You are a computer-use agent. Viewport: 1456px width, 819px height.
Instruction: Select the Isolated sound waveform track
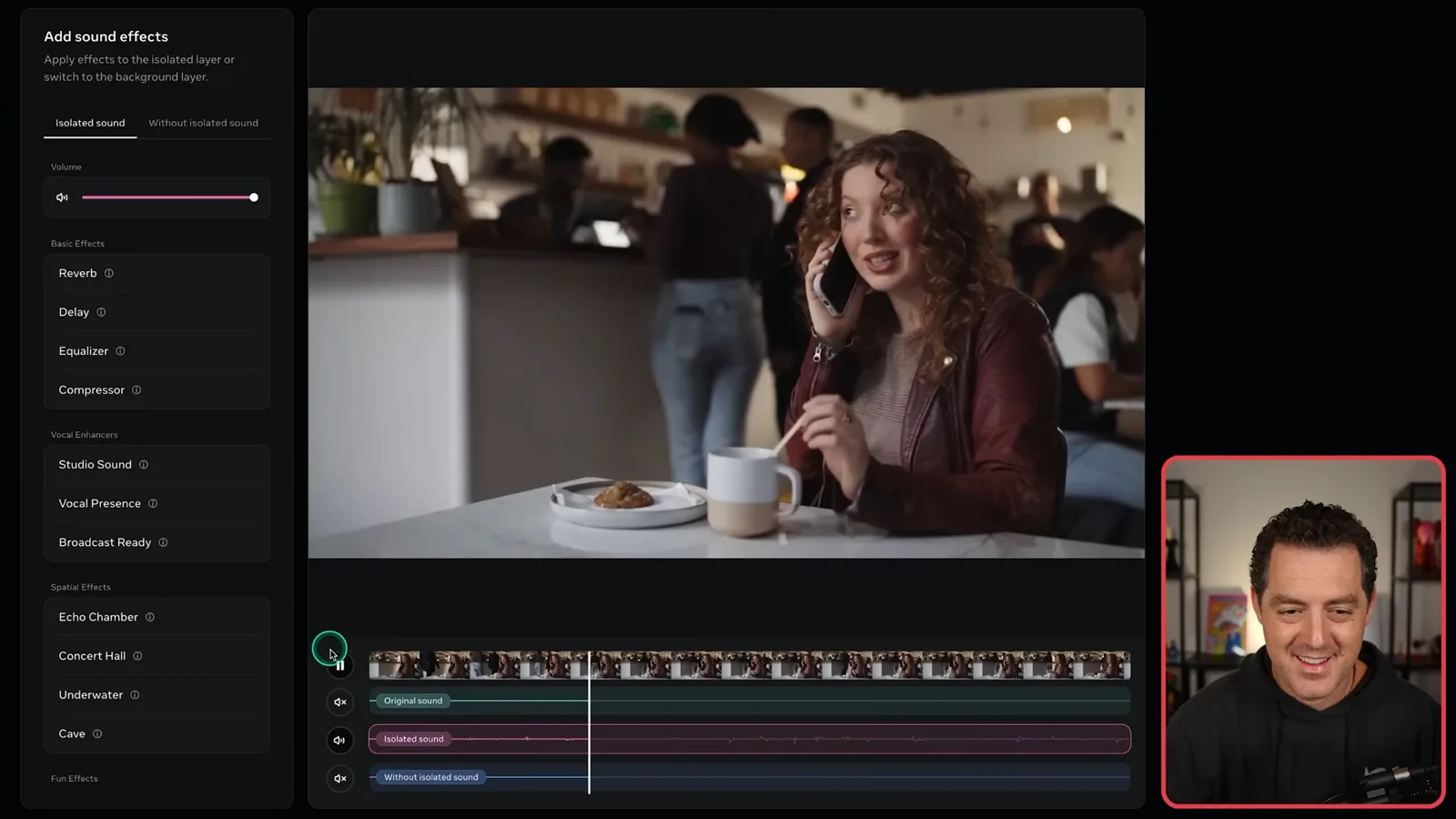(x=750, y=739)
